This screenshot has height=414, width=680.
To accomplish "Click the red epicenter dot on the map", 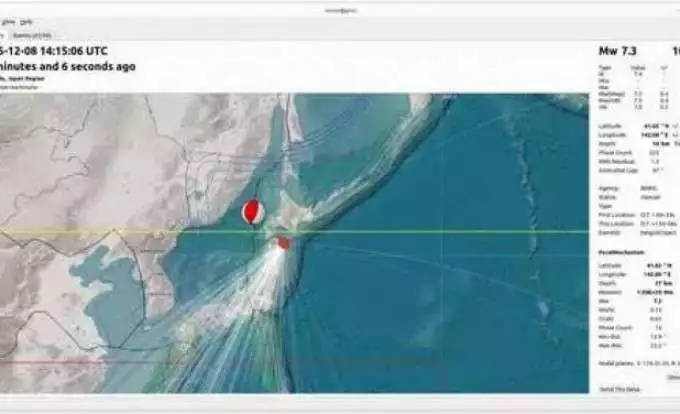I will coord(283,243).
